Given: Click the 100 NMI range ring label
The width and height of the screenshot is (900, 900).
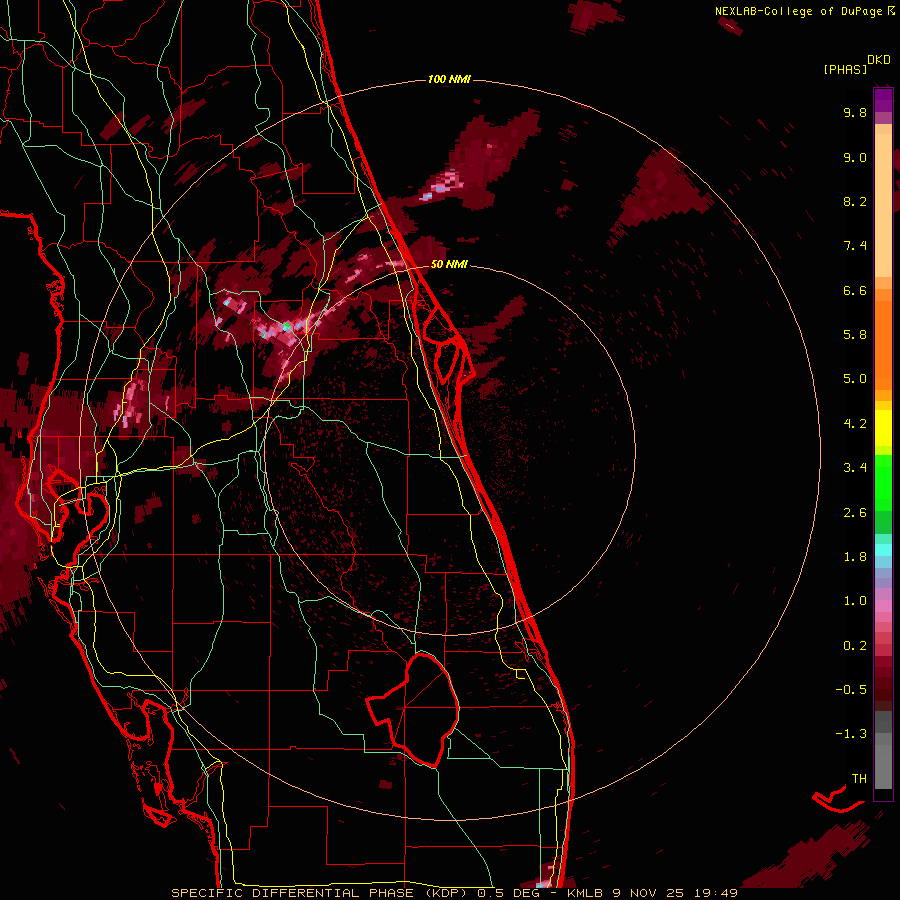Looking at the screenshot, I should click(449, 79).
